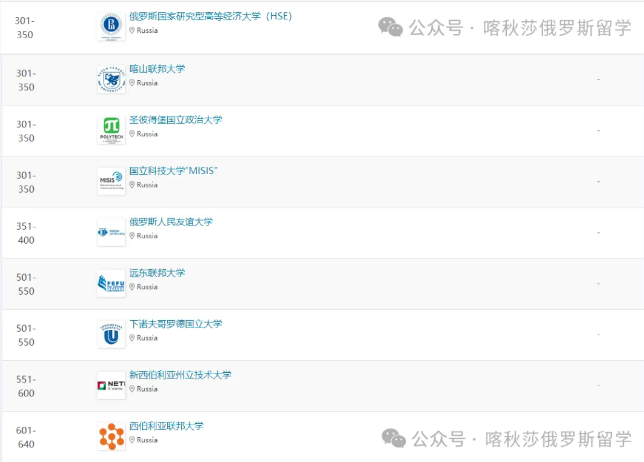The width and height of the screenshot is (644, 462).
Task: Open the blue U logo of Nizhny Novgorod
Action: point(111,334)
